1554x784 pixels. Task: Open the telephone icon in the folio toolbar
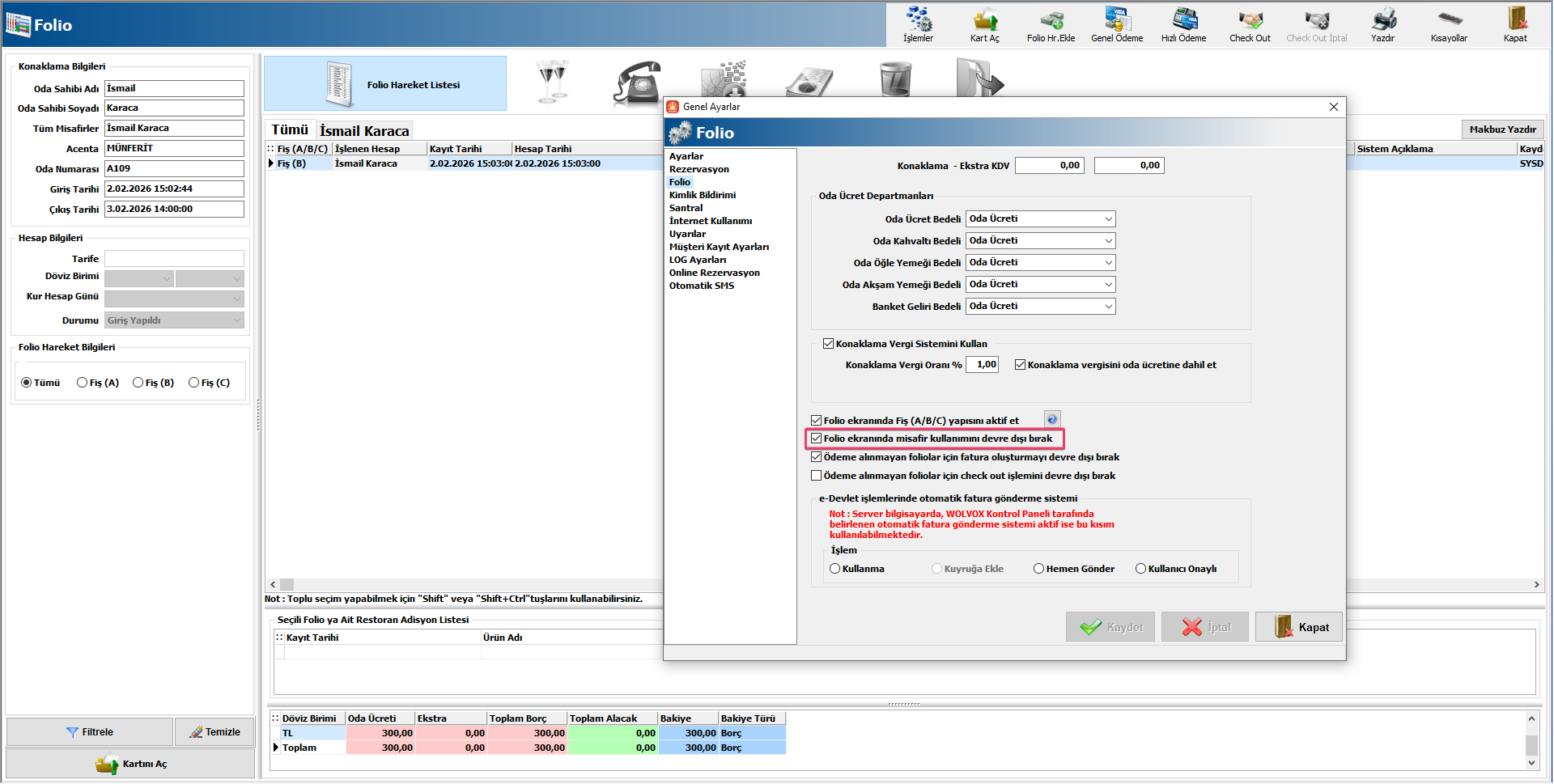[x=637, y=83]
